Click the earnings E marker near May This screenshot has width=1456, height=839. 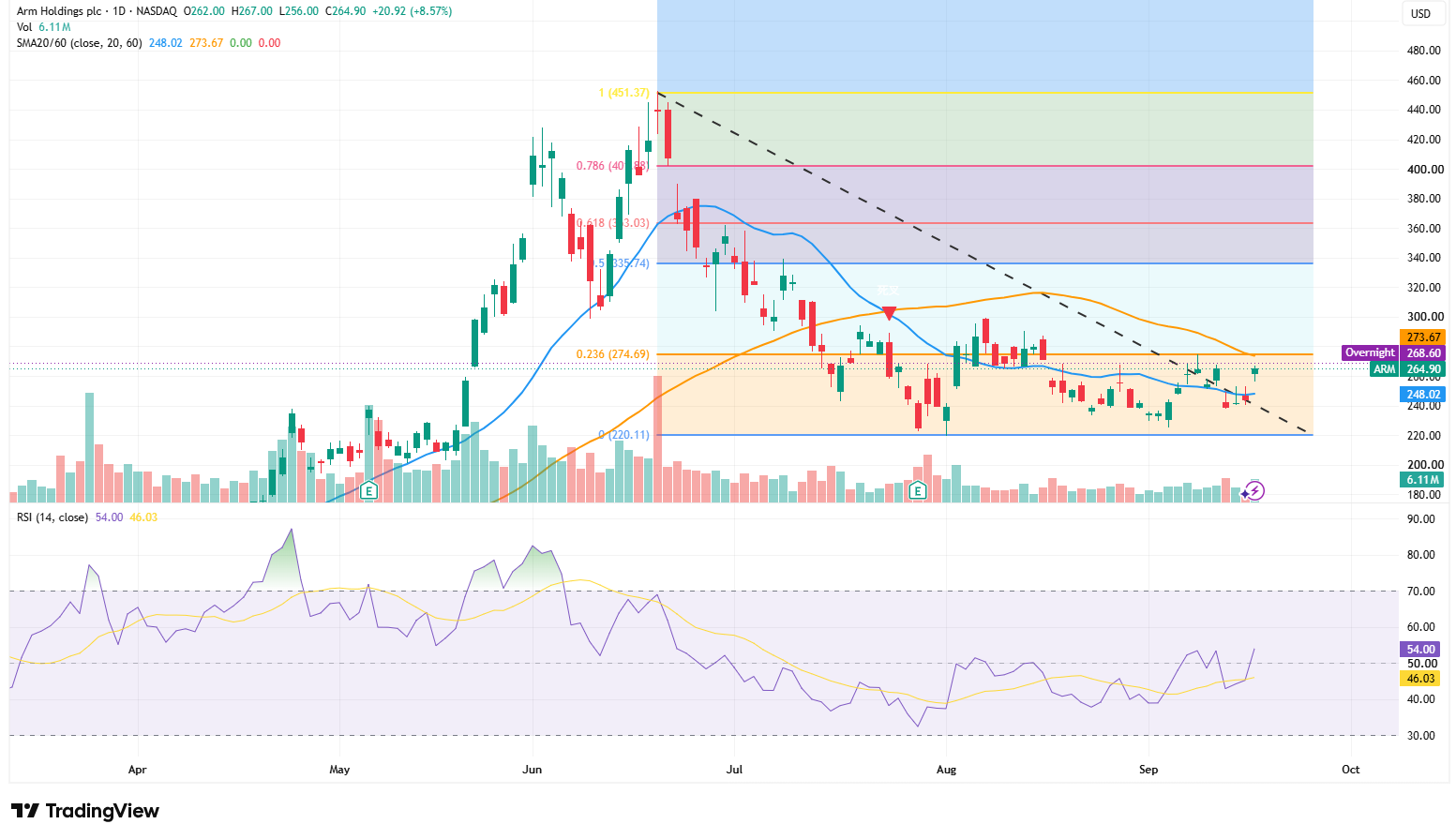368,490
